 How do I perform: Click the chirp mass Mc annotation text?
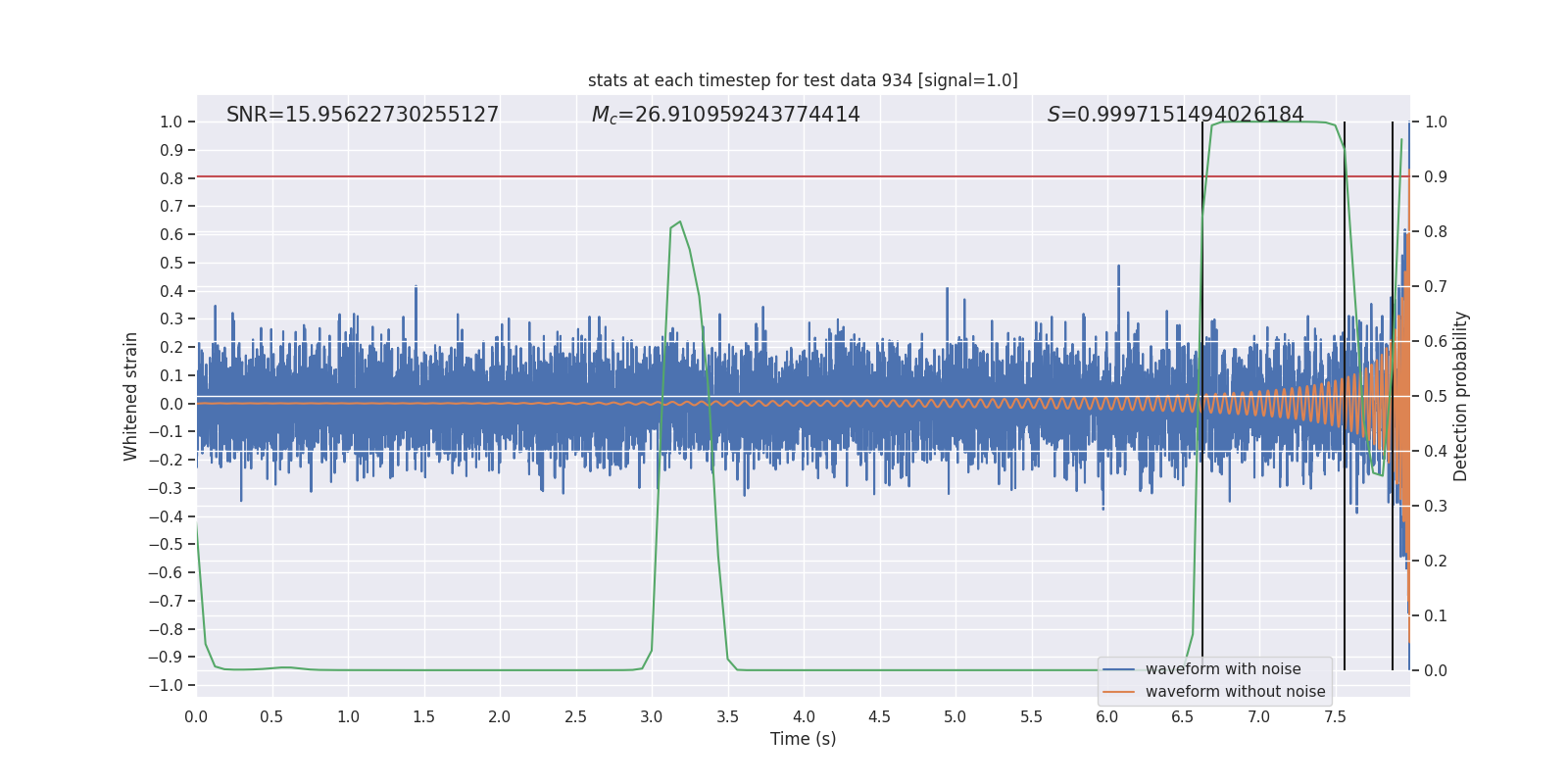click(725, 115)
